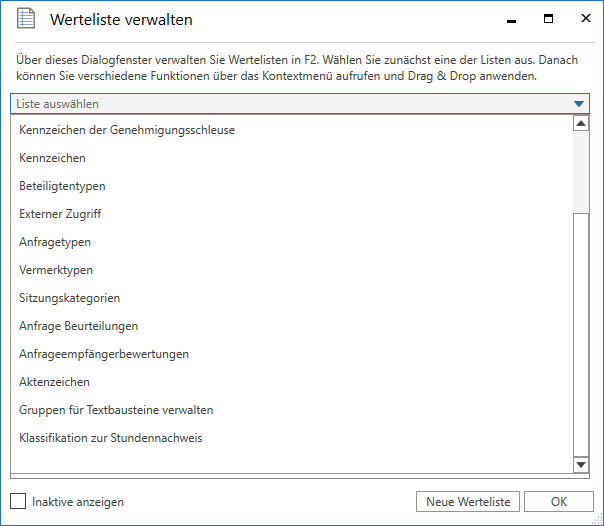This screenshot has width=604, height=526.
Task: Open the 'Liste auswählen' dropdown arrow
Action: point(579,104)
